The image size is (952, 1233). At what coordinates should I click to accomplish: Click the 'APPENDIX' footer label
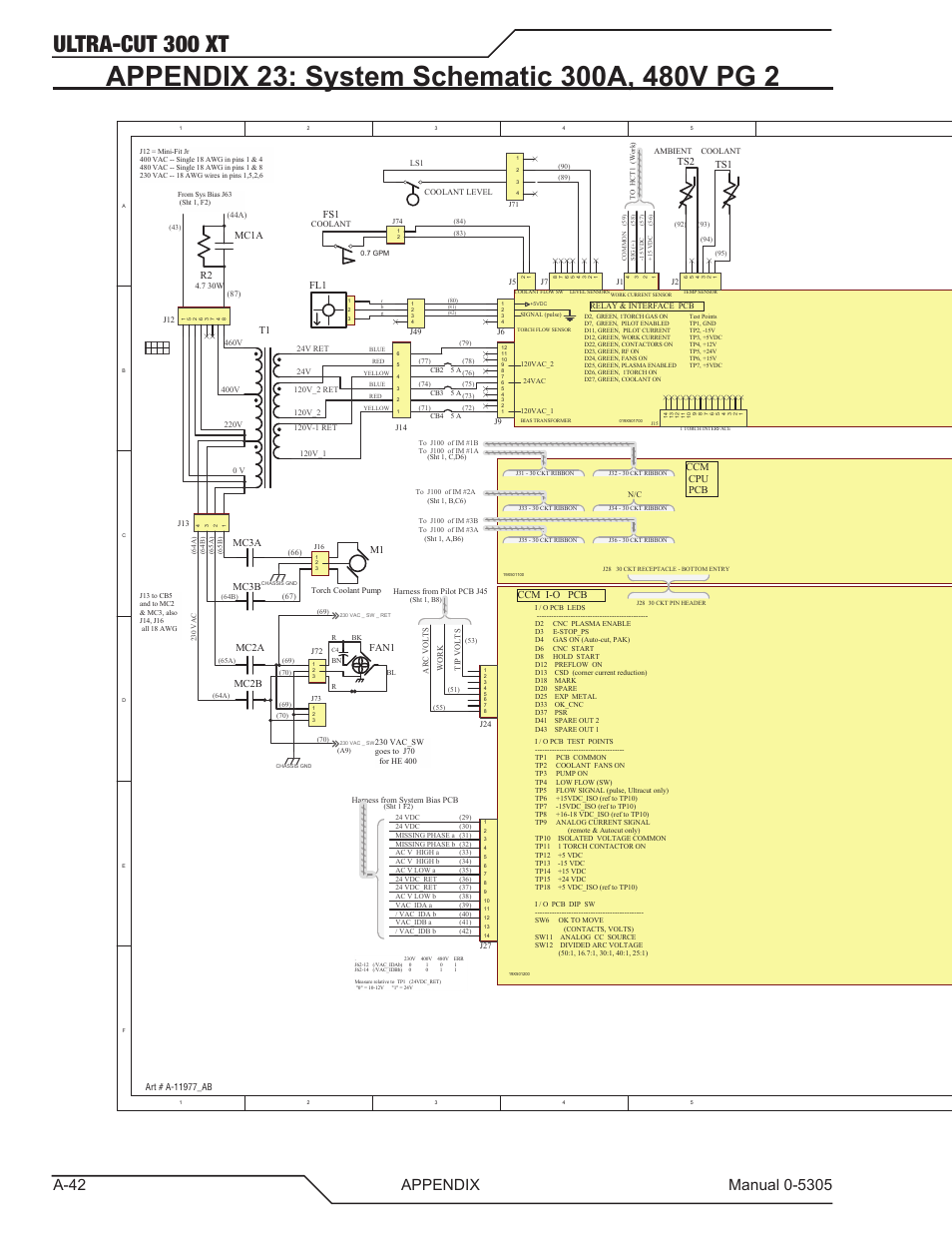click(x=440, y=1184)
